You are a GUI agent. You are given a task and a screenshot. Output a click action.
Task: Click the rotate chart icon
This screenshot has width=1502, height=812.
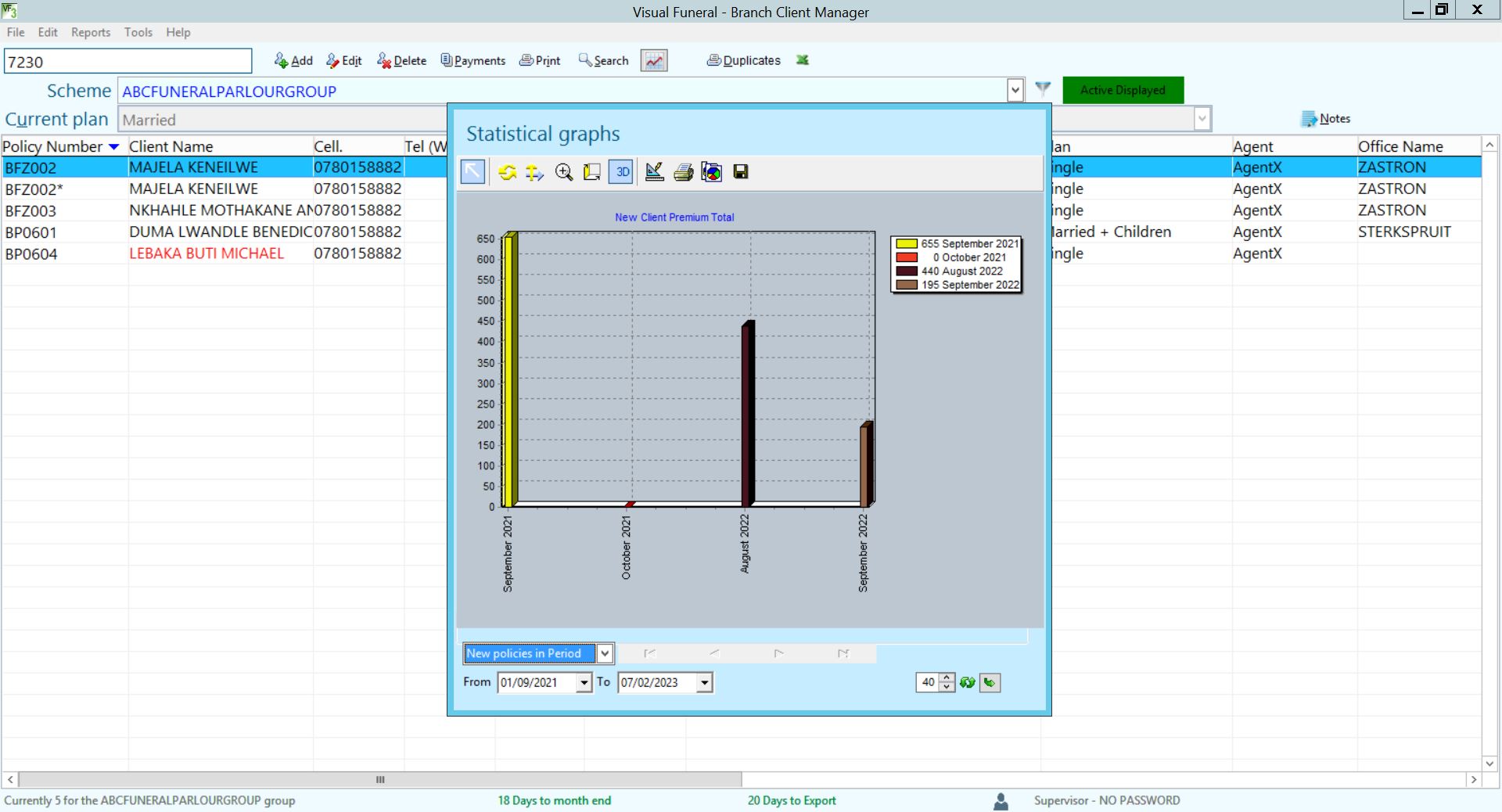coord(508,172)
